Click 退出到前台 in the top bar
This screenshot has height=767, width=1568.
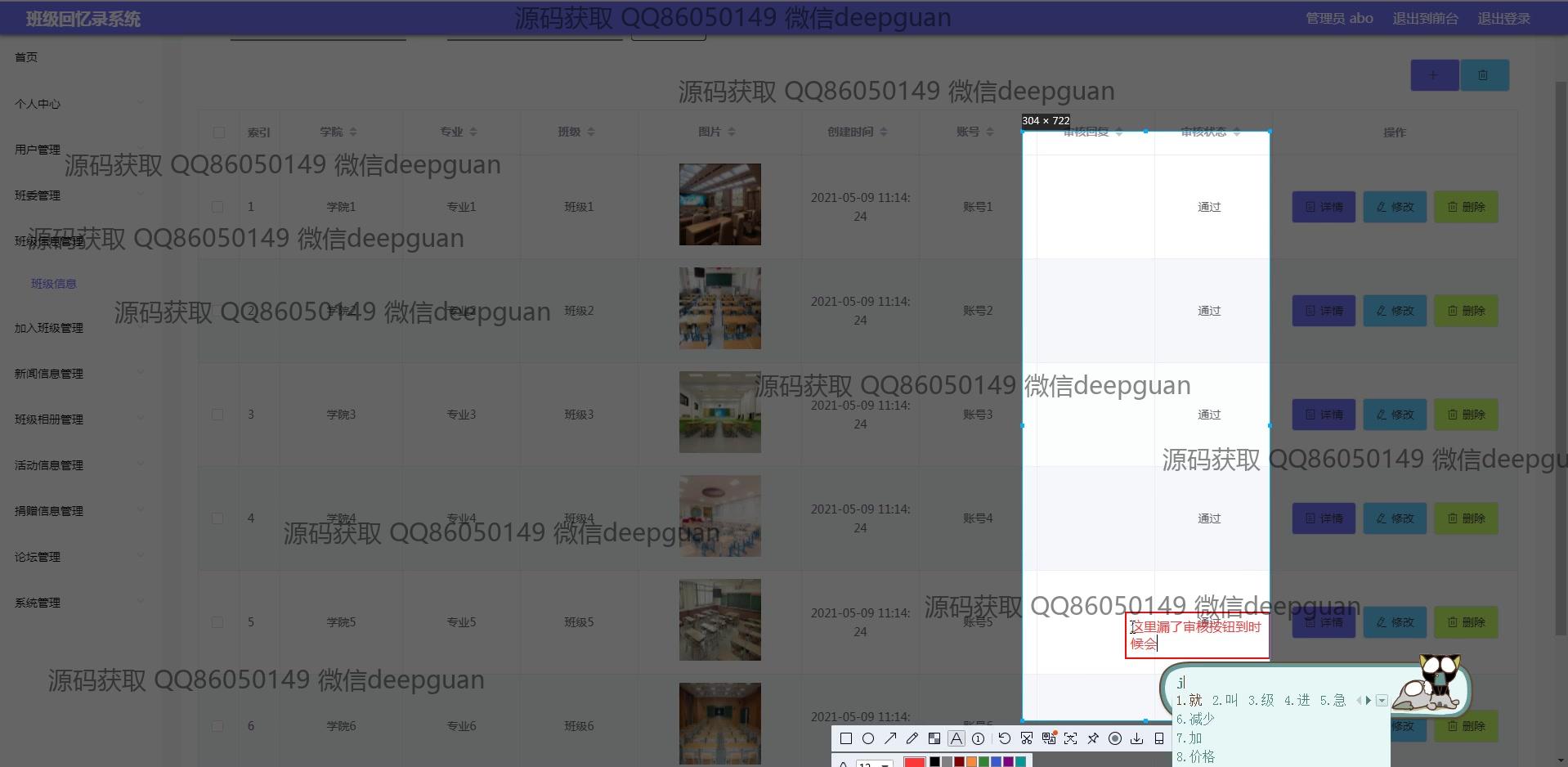[x=1425, y=19]
